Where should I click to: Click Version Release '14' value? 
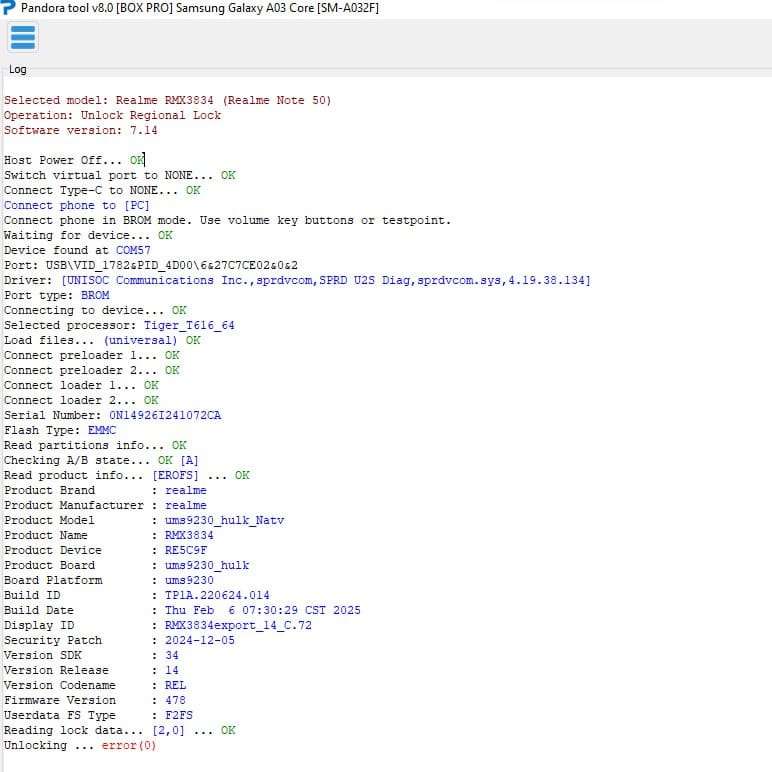pyautogui.click(x=172, y=671)
